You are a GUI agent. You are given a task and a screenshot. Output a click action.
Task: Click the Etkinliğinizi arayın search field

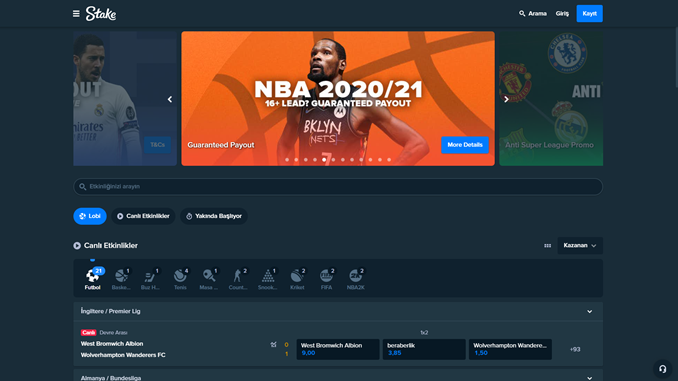point(338,187)
